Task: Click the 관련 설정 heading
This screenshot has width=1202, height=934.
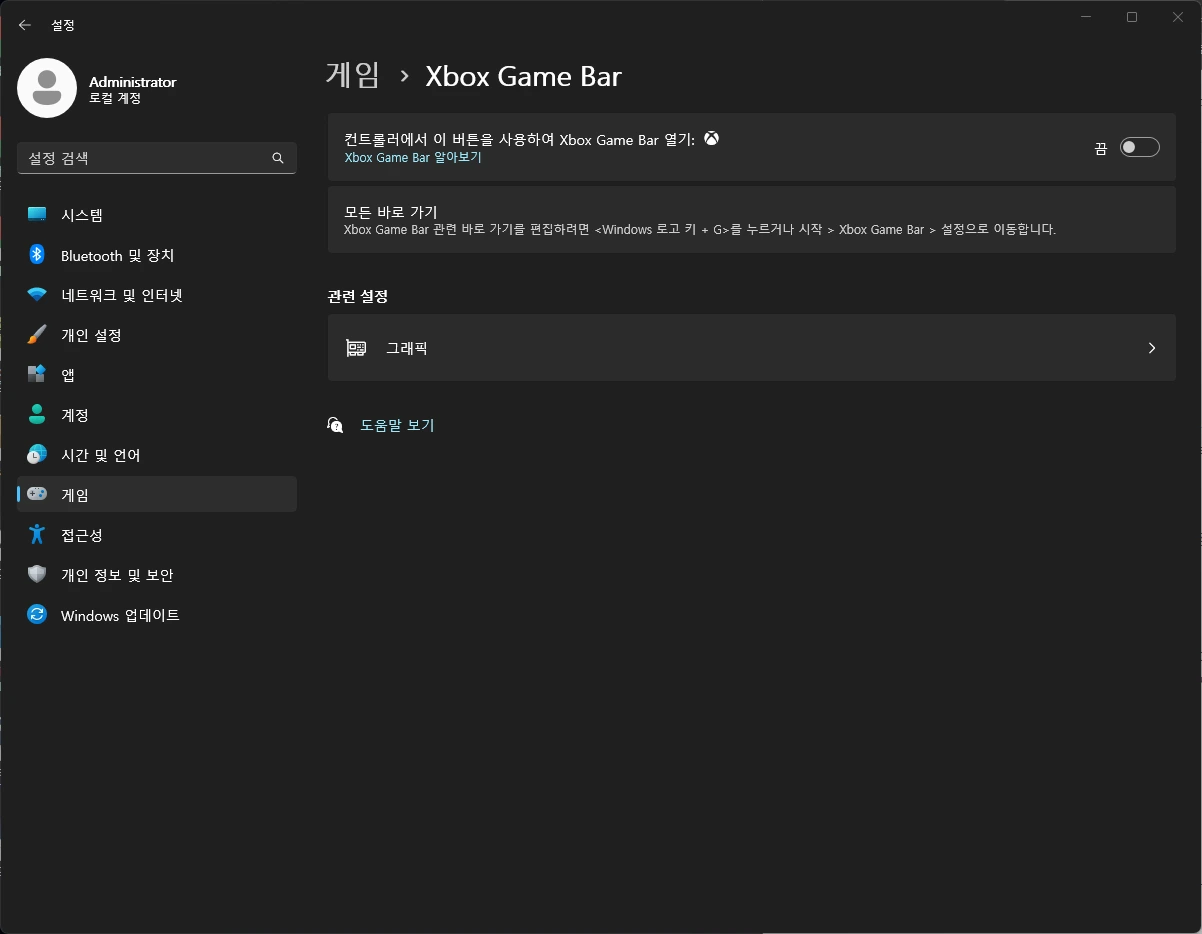Action: [x=357, y=296]
